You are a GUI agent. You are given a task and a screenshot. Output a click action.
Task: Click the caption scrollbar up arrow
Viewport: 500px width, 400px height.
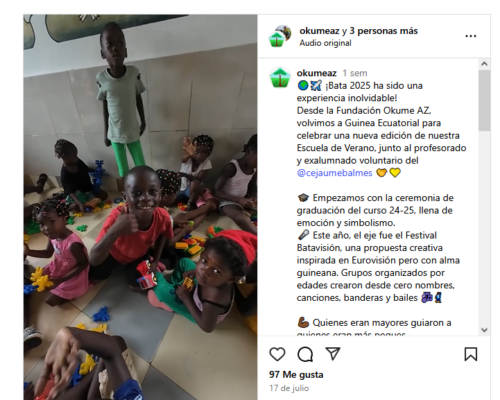(x=484, y=64)
